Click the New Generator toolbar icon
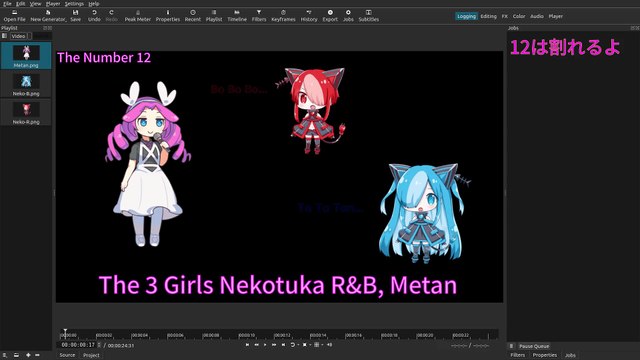Screen dimensions: 640x360 pyautogui.click(x=48, y=16)
